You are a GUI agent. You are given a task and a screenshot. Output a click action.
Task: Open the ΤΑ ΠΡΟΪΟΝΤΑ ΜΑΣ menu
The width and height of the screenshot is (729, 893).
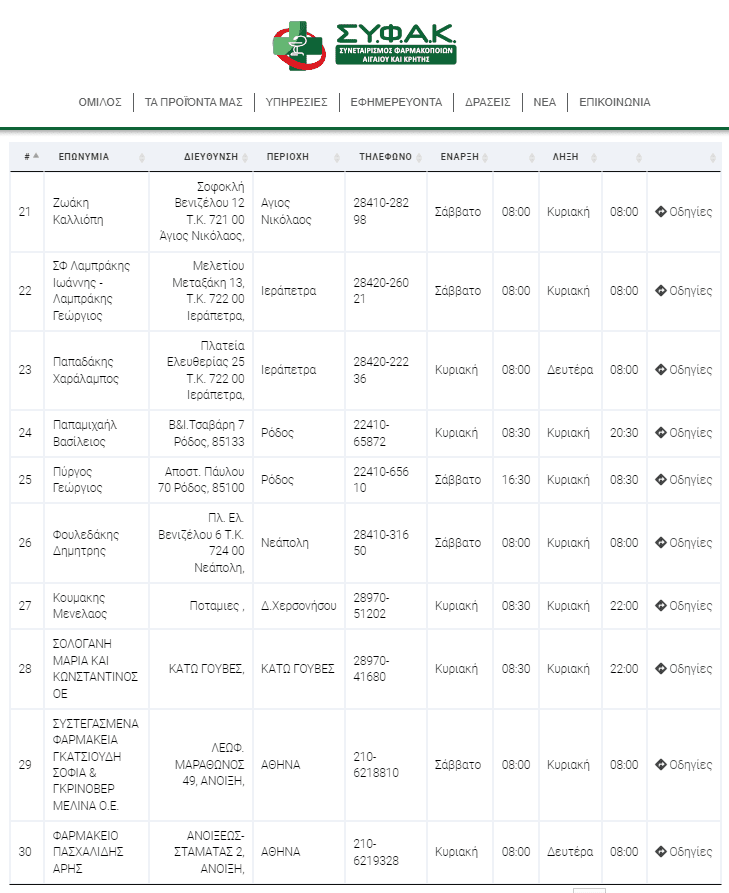coord(194,103)
